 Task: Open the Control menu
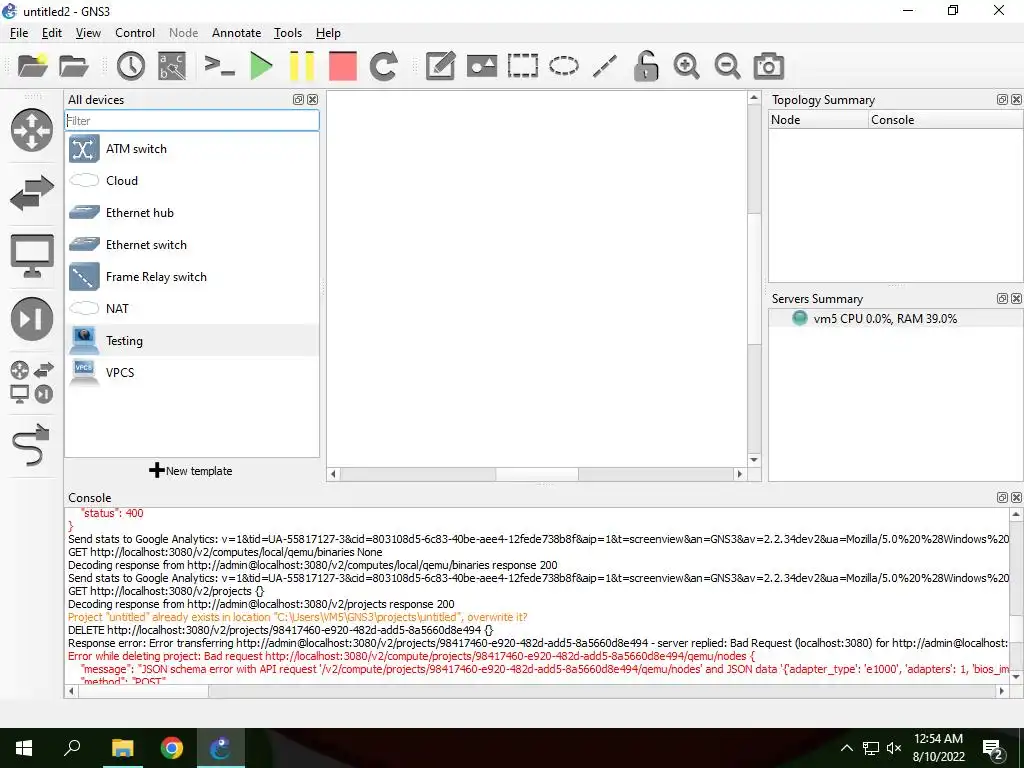(x=135, y=33)
